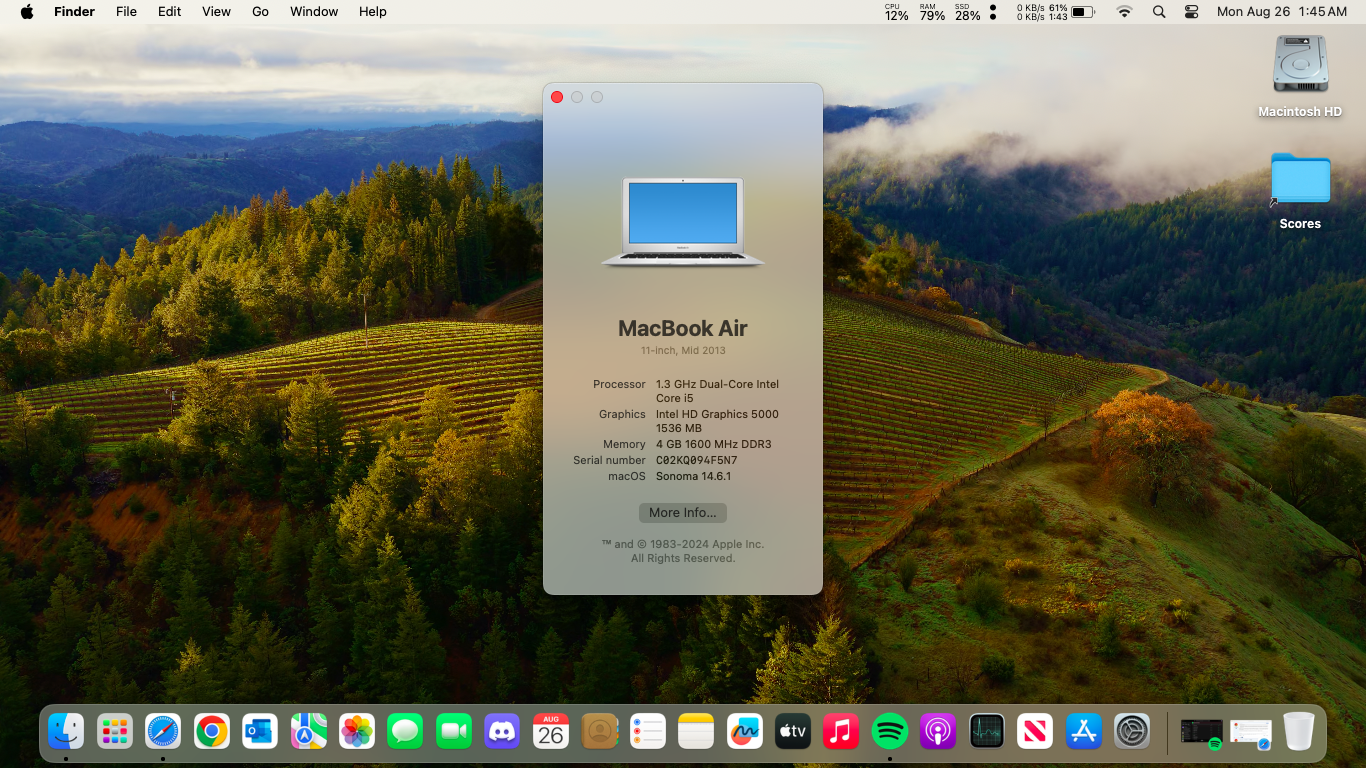Open the Apple menu
The image size is (1366, 768).
[27, 12]
